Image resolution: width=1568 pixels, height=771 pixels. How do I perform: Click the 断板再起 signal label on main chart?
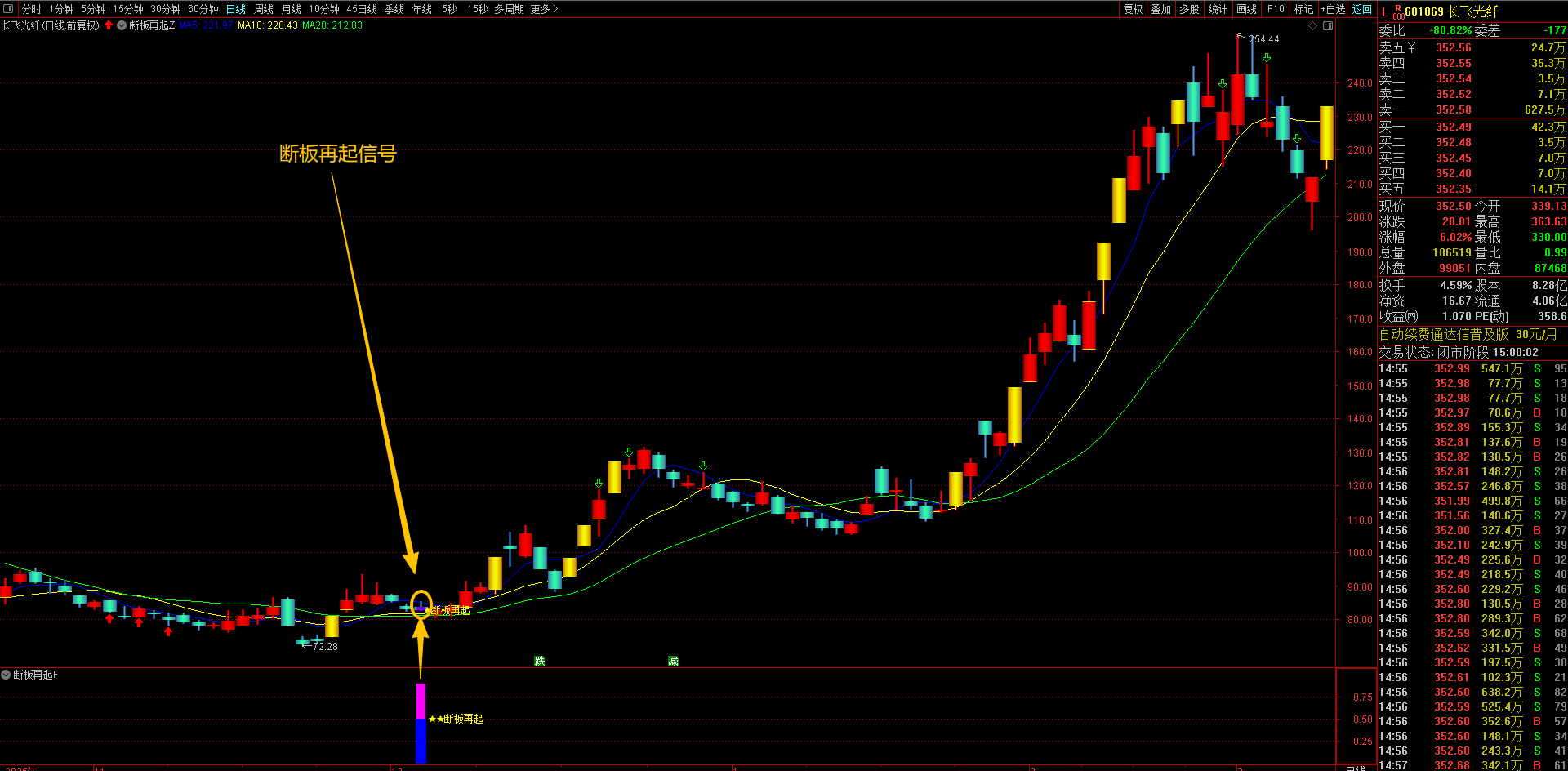point(449,610)
